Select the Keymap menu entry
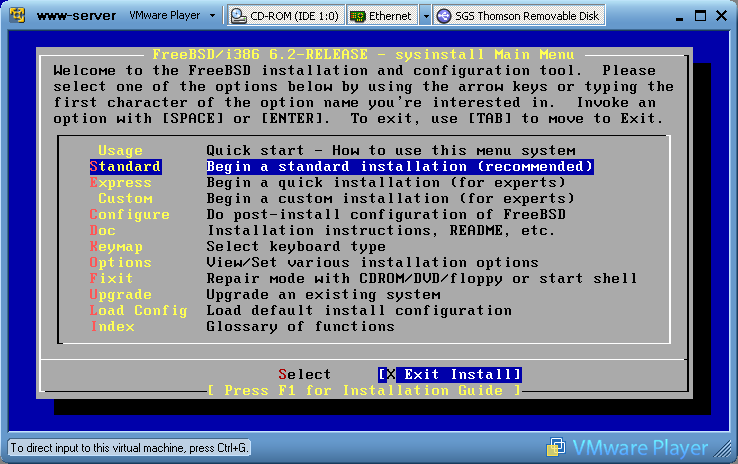This screenshot has height=464, width=738. point(116,247)
